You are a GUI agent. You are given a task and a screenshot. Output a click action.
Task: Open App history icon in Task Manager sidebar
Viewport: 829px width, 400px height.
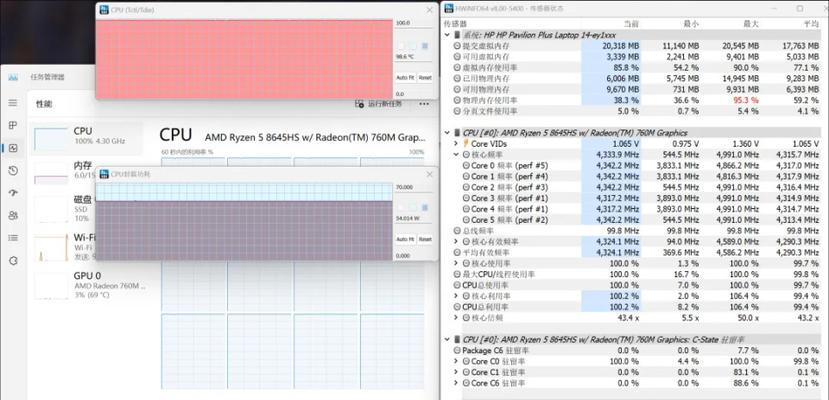click(13, 171)
